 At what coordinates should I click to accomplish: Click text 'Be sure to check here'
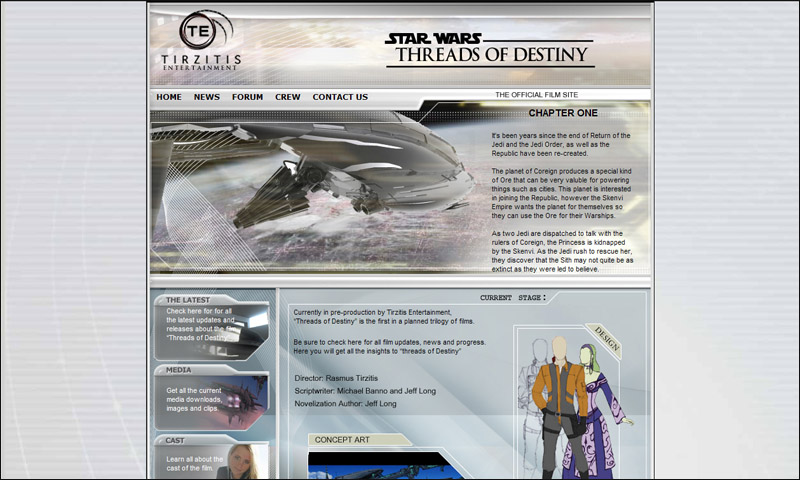(390, 347)
